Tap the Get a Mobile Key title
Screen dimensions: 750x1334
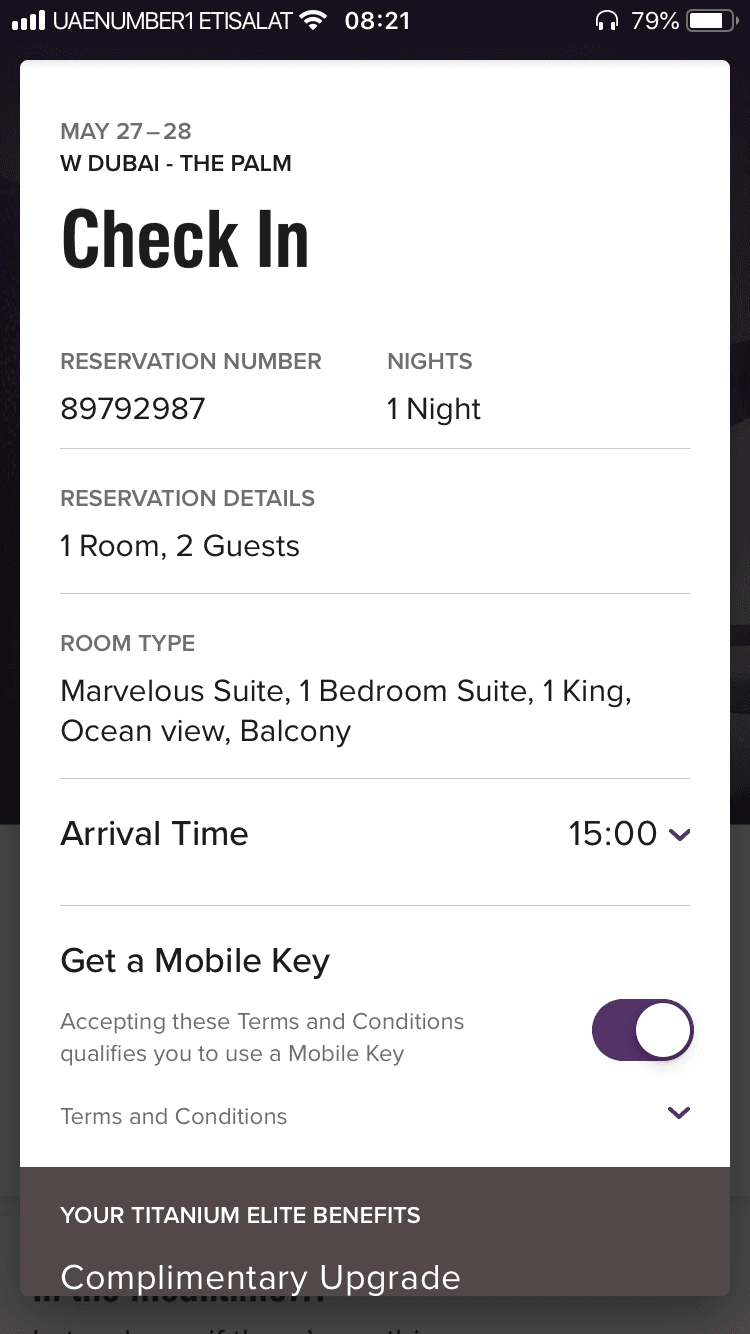click(x=195, y=961)
